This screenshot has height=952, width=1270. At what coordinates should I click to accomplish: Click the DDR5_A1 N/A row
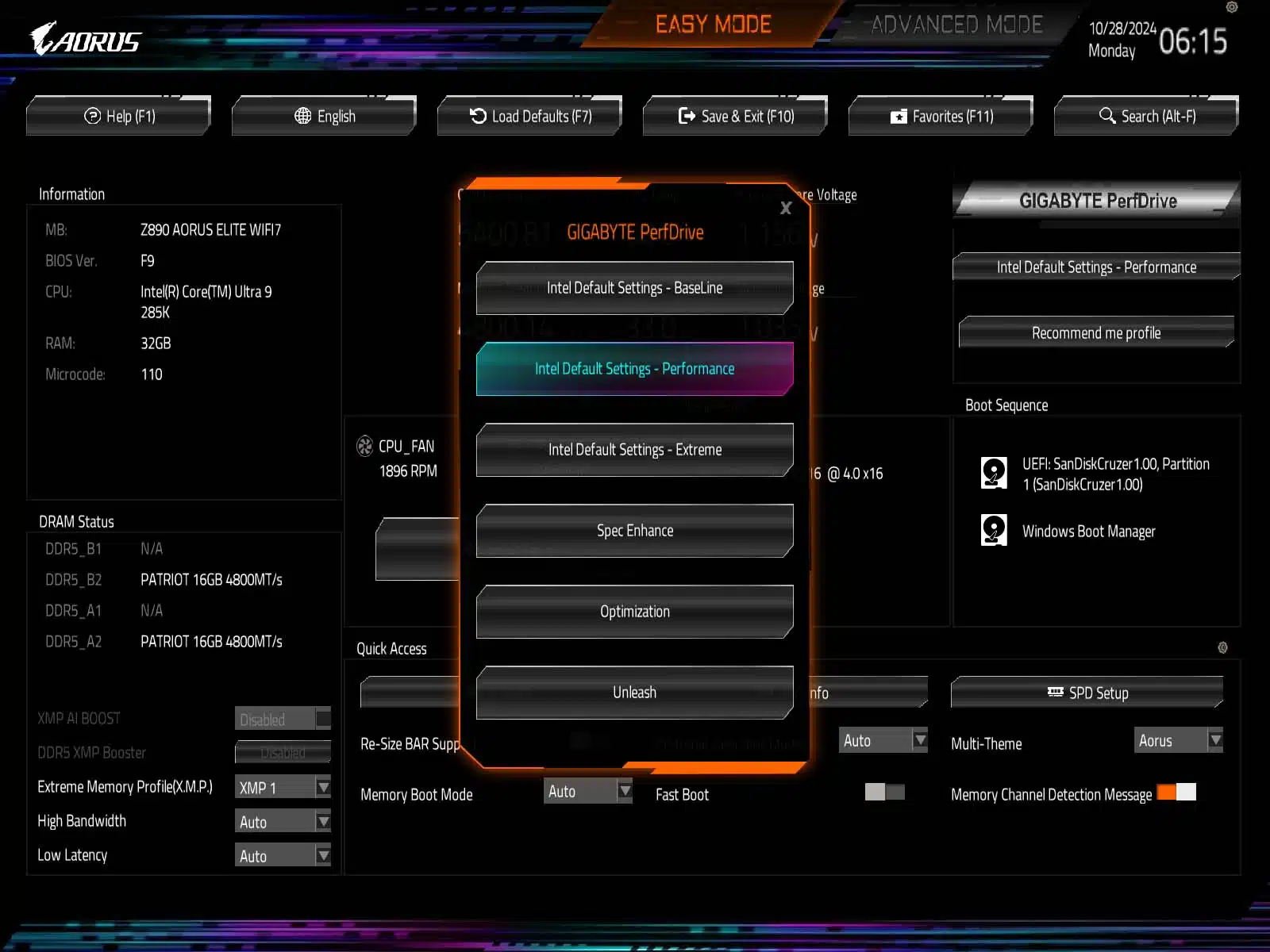(x=105, y=611)
